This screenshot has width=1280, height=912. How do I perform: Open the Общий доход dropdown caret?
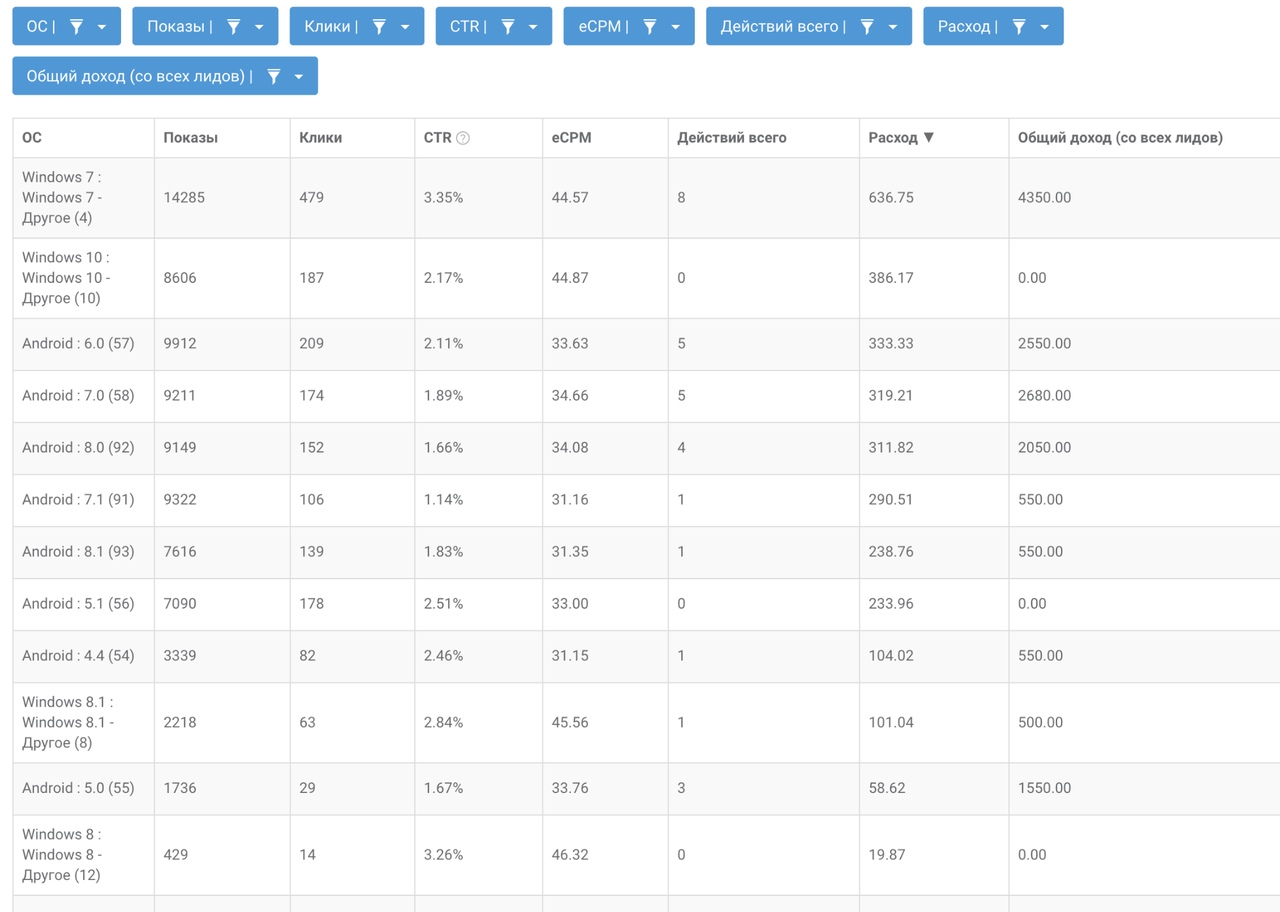click(x=299, y=77)
